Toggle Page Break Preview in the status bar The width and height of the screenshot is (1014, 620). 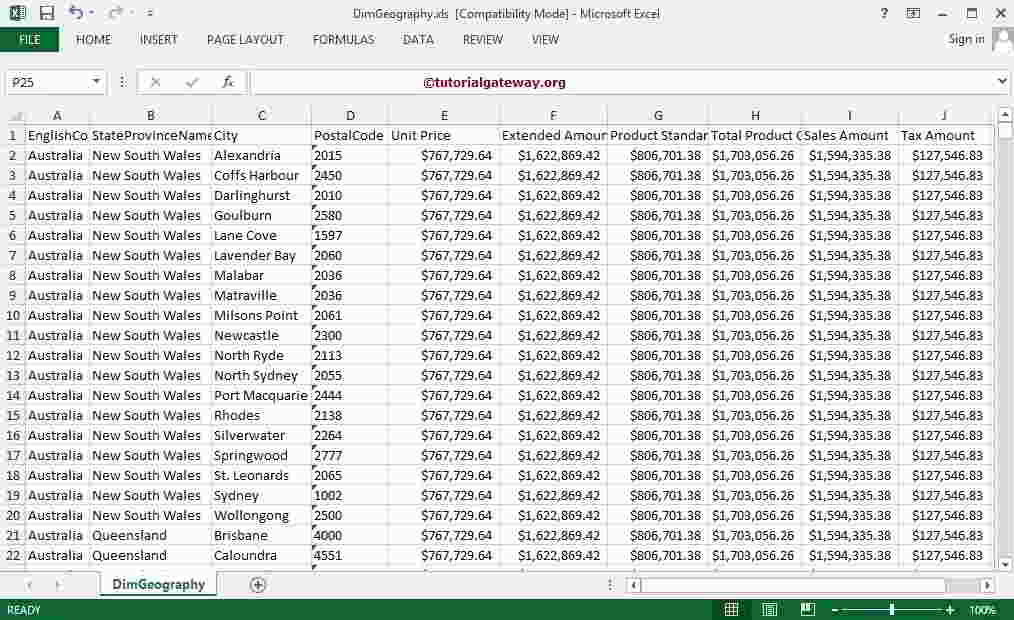tap(807, 609)
